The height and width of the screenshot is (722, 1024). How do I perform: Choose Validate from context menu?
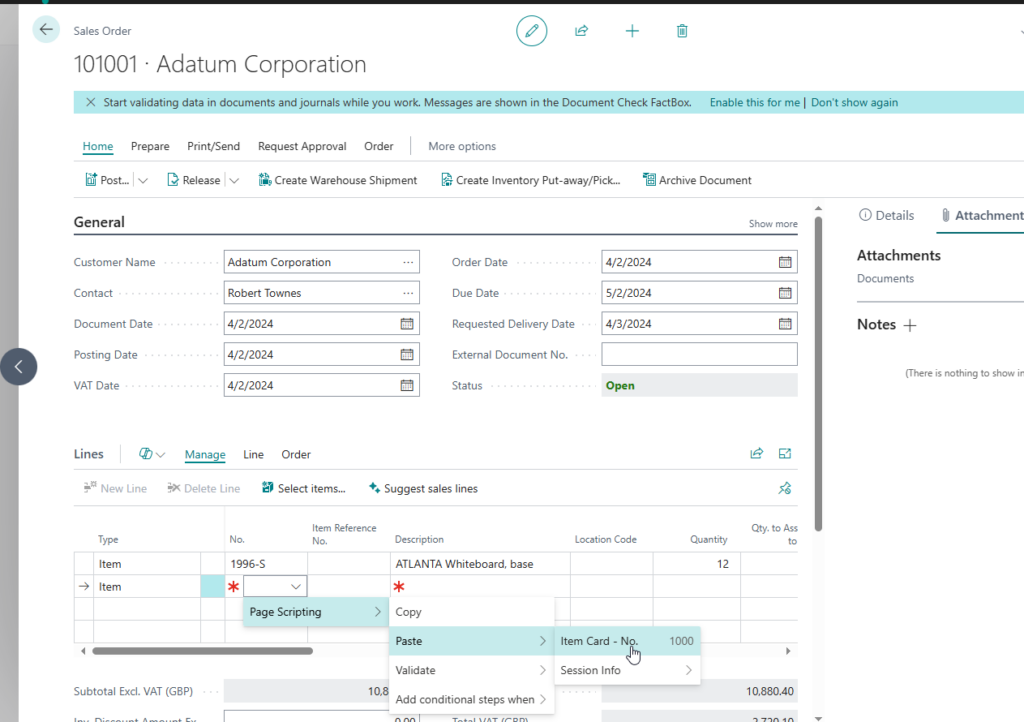[x=472, y=670]
